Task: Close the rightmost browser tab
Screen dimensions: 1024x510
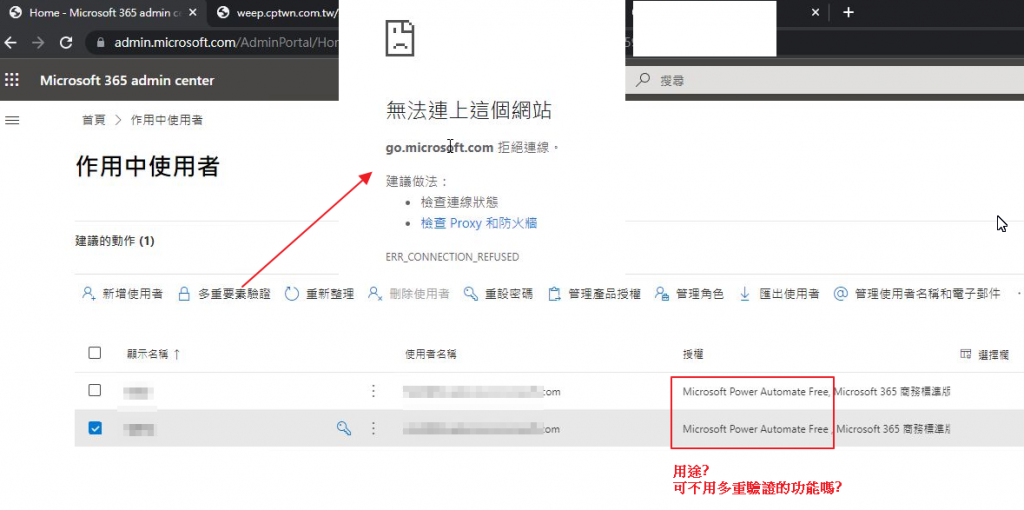Action: pyautogui.click(x=815, y=12)
